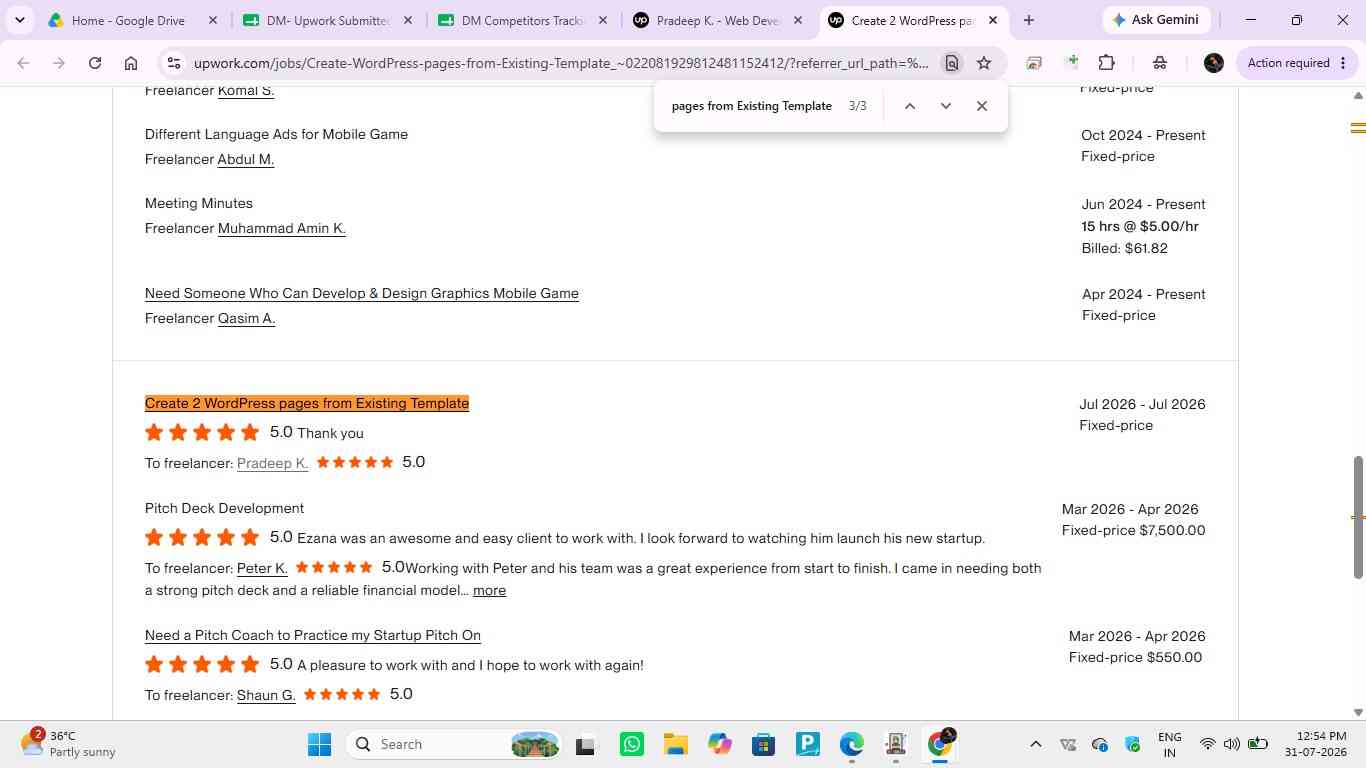
Task: Open Chrome extensions puzzle icon
Action: [1106, 63]
